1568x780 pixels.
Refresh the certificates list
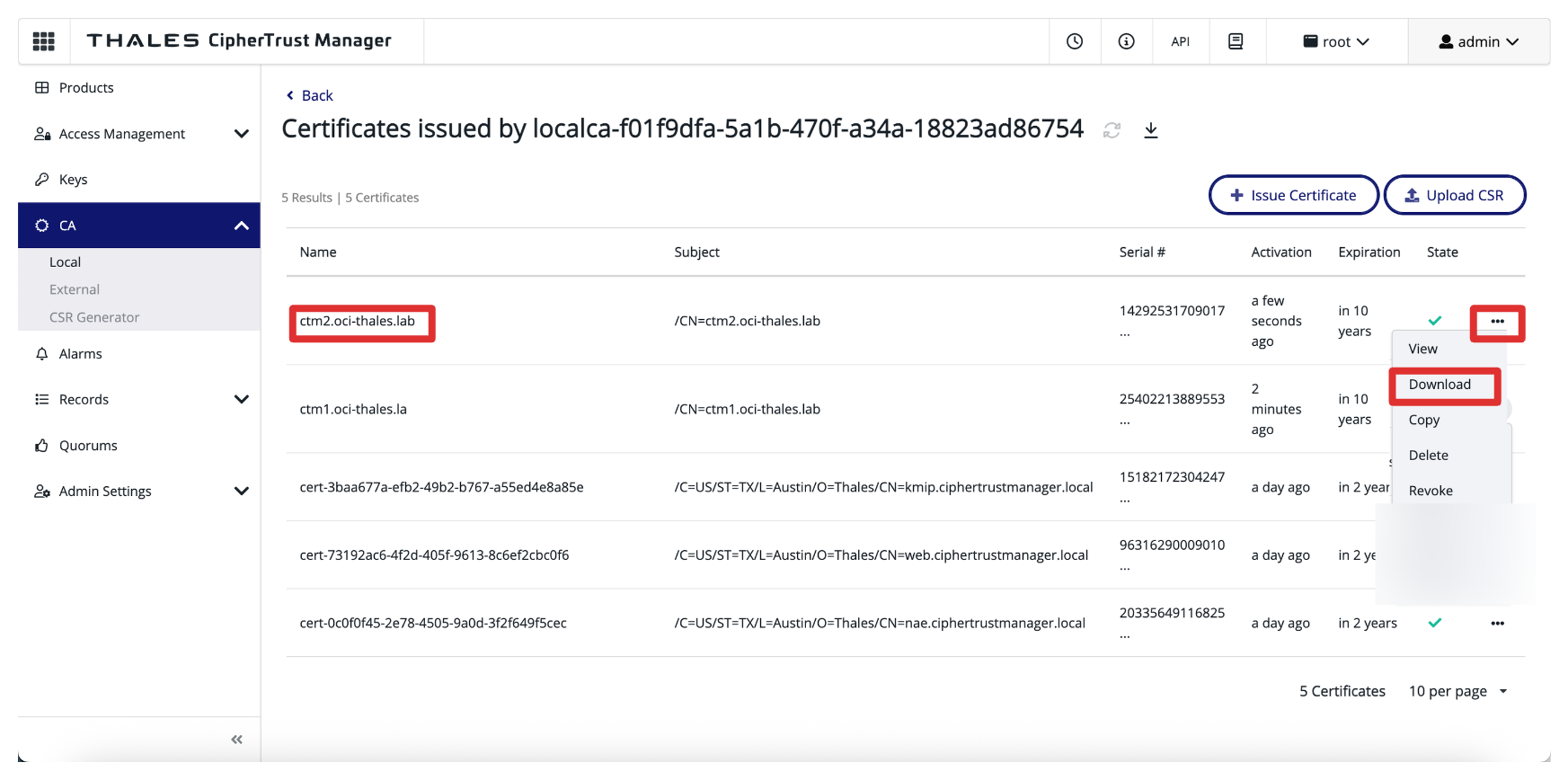1112,130
